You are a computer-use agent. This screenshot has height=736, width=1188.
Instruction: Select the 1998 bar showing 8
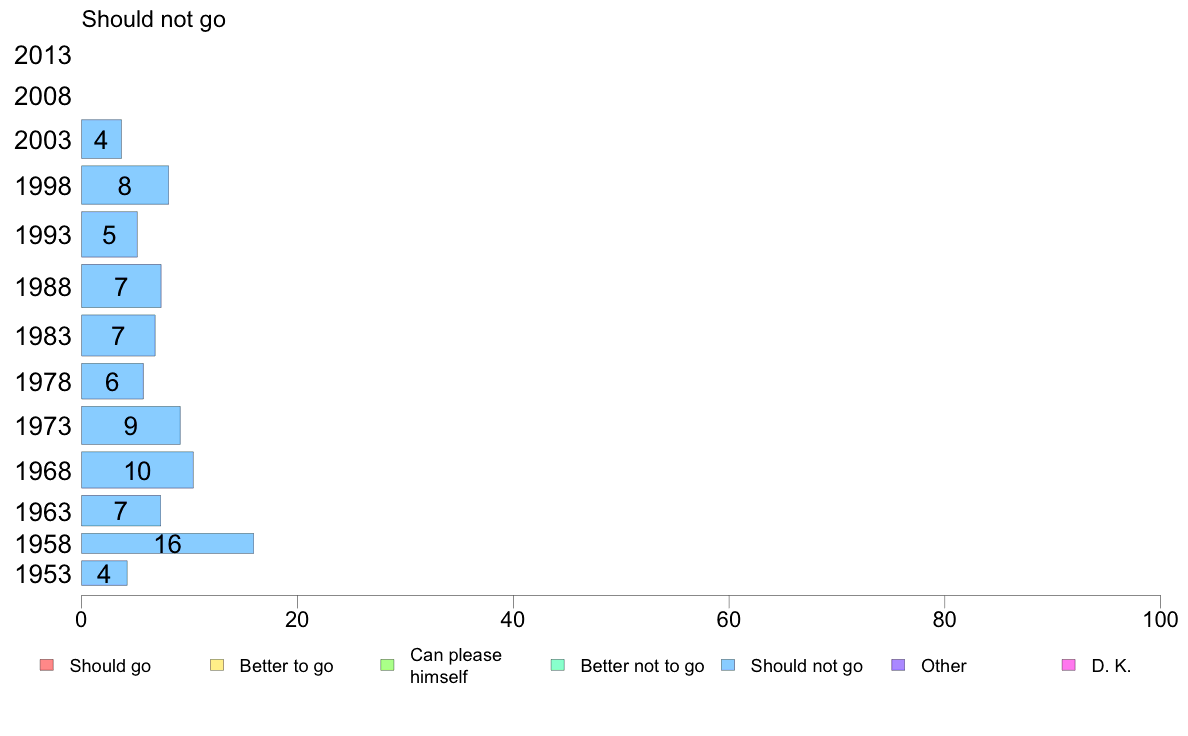[125, 185]
